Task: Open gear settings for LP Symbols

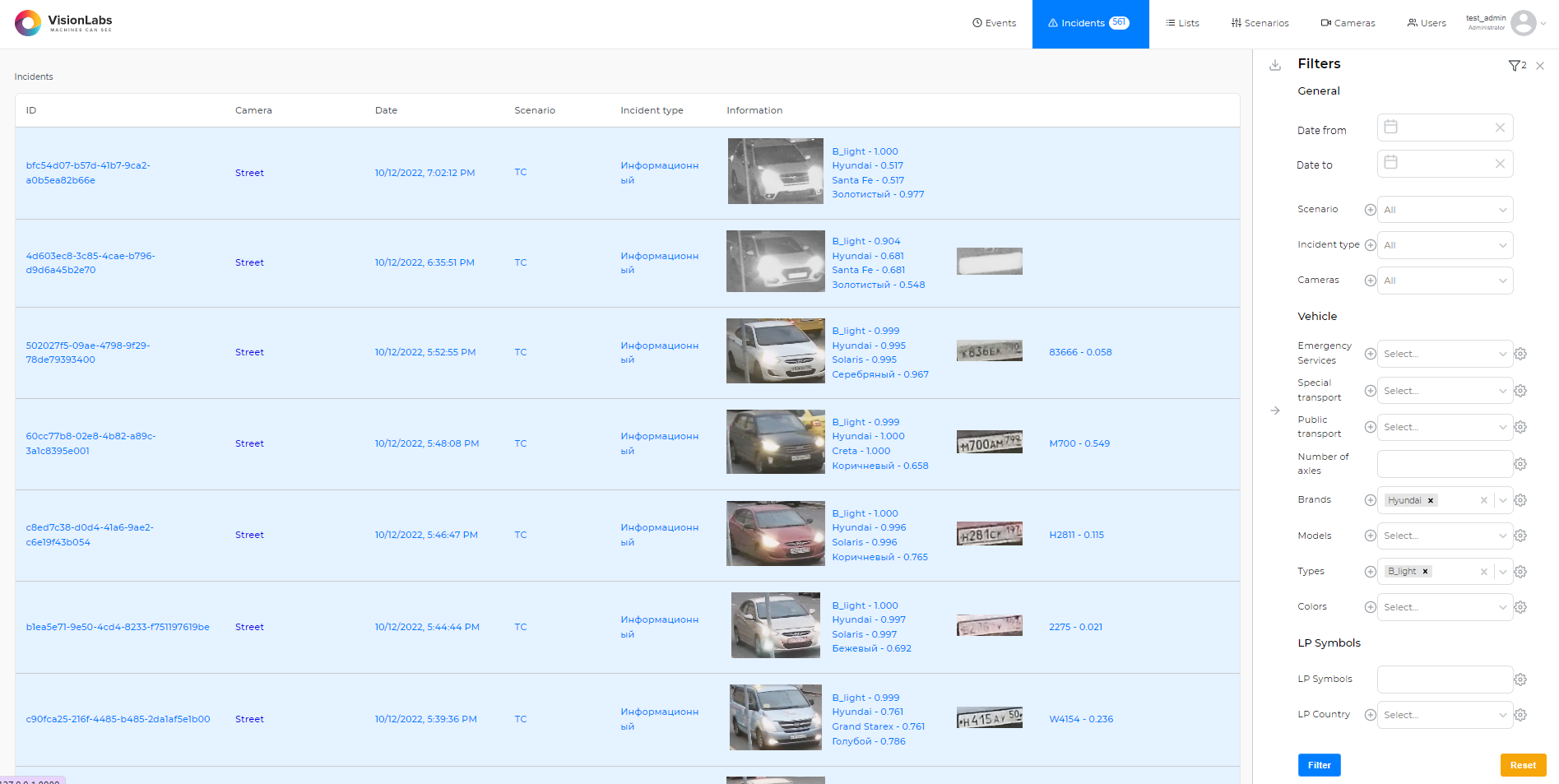Action: coord(1520,680)
